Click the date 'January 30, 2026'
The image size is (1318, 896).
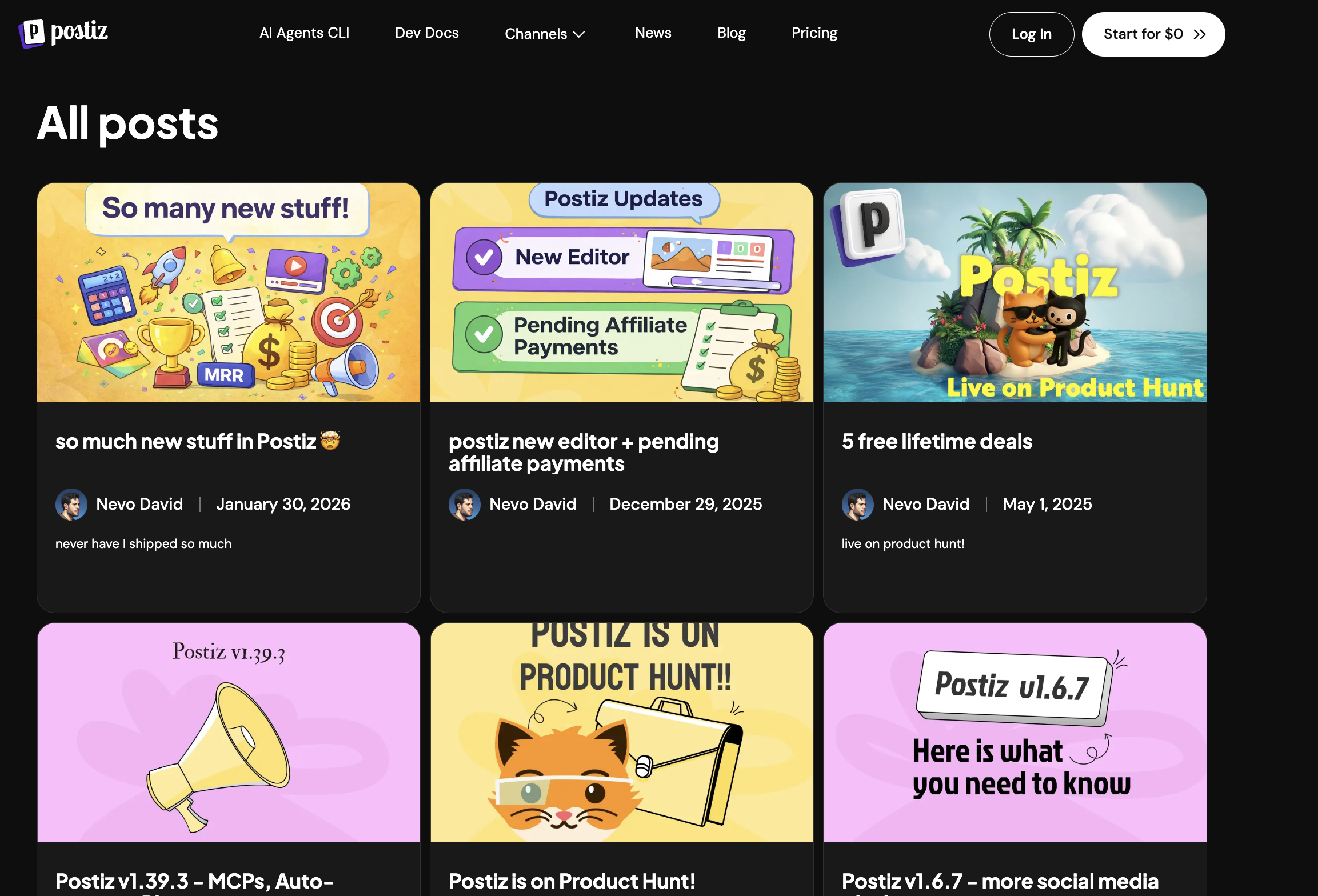click(283, 504)
